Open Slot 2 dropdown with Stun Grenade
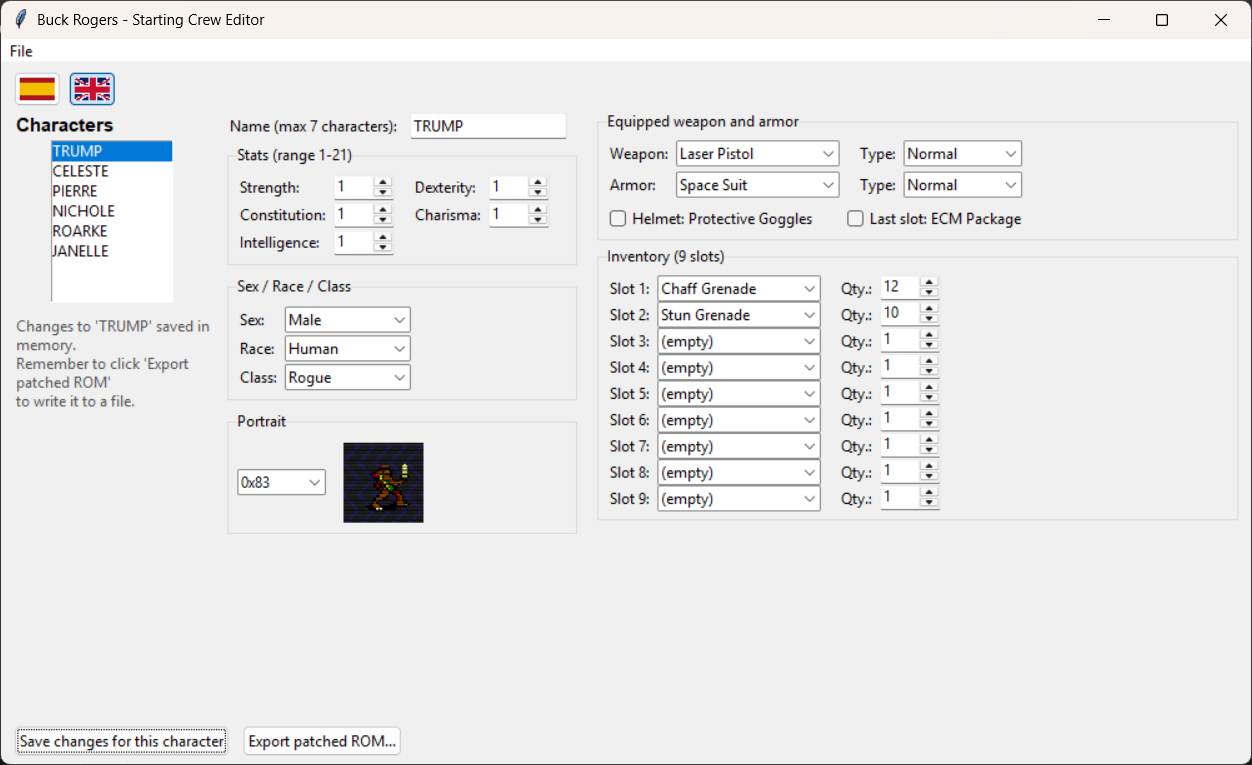 (x=739, y=315)
